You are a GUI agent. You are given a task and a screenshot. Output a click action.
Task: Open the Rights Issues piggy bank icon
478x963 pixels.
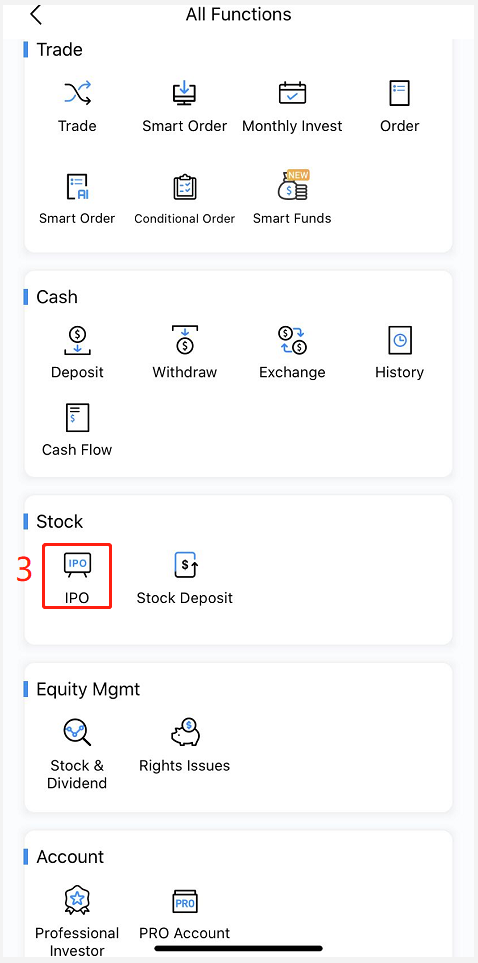(185, 732)
